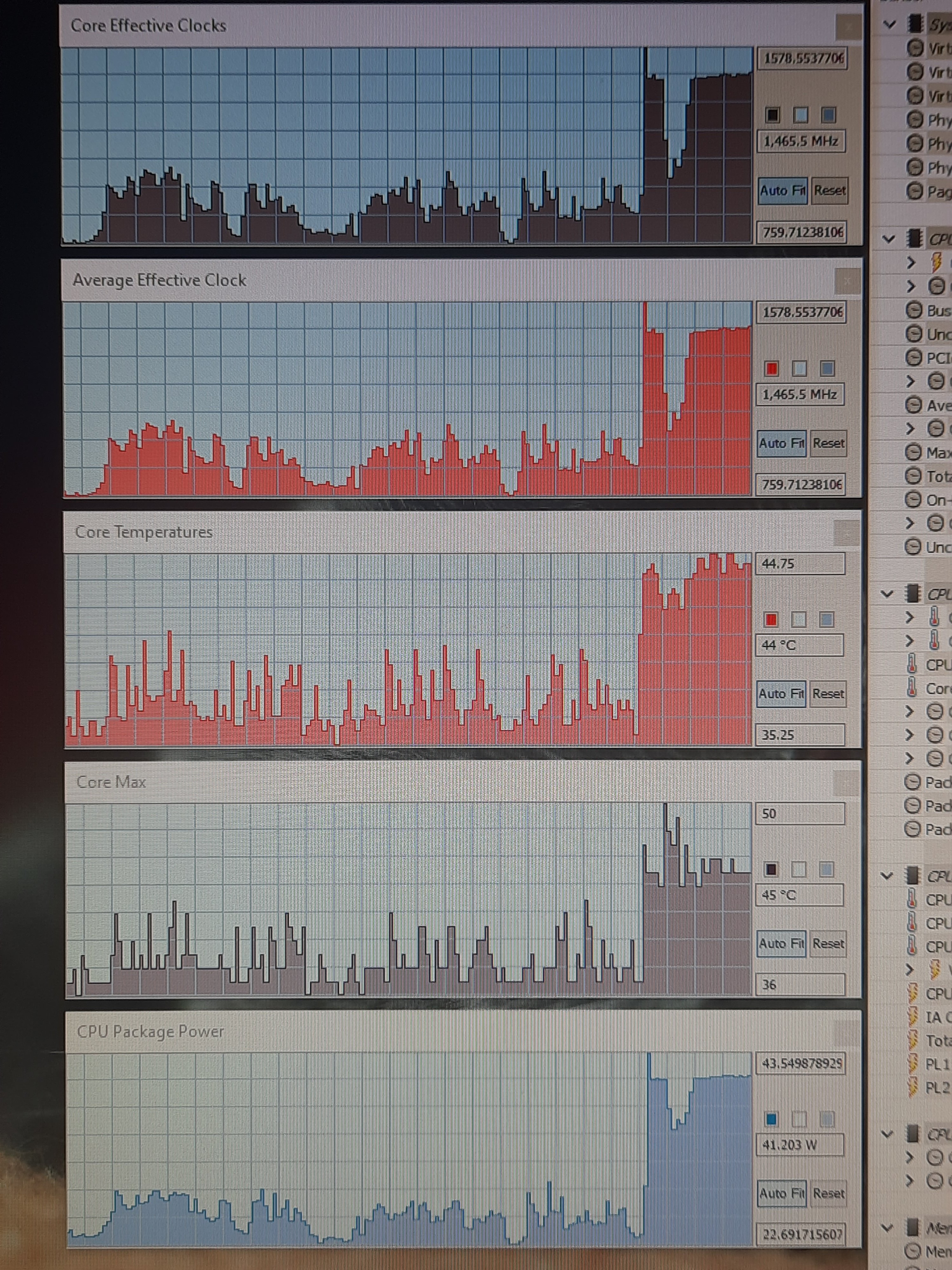The height and width of the screenshot is (1270, 952).
Task: Click Reset in Core Effective Clocks graph
Action: point(829,190)
